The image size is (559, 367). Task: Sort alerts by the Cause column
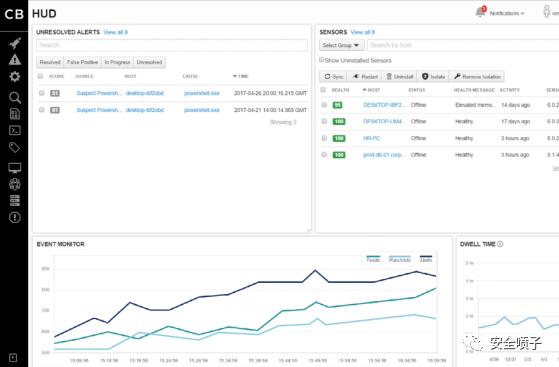pyautogui.click(x=190, y=76)
